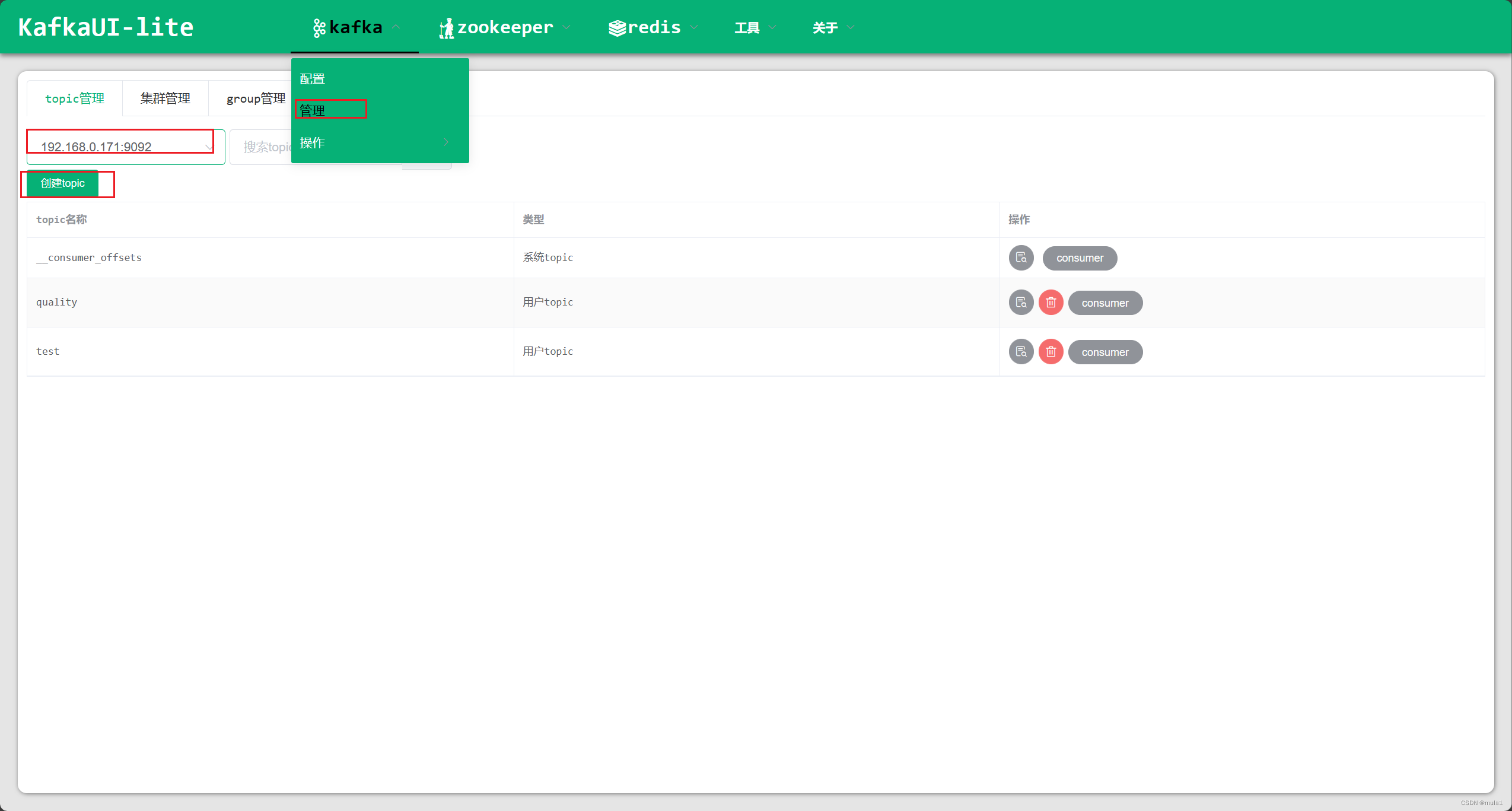View details icon for __consumer_offsets topic

click(1021, 258)
